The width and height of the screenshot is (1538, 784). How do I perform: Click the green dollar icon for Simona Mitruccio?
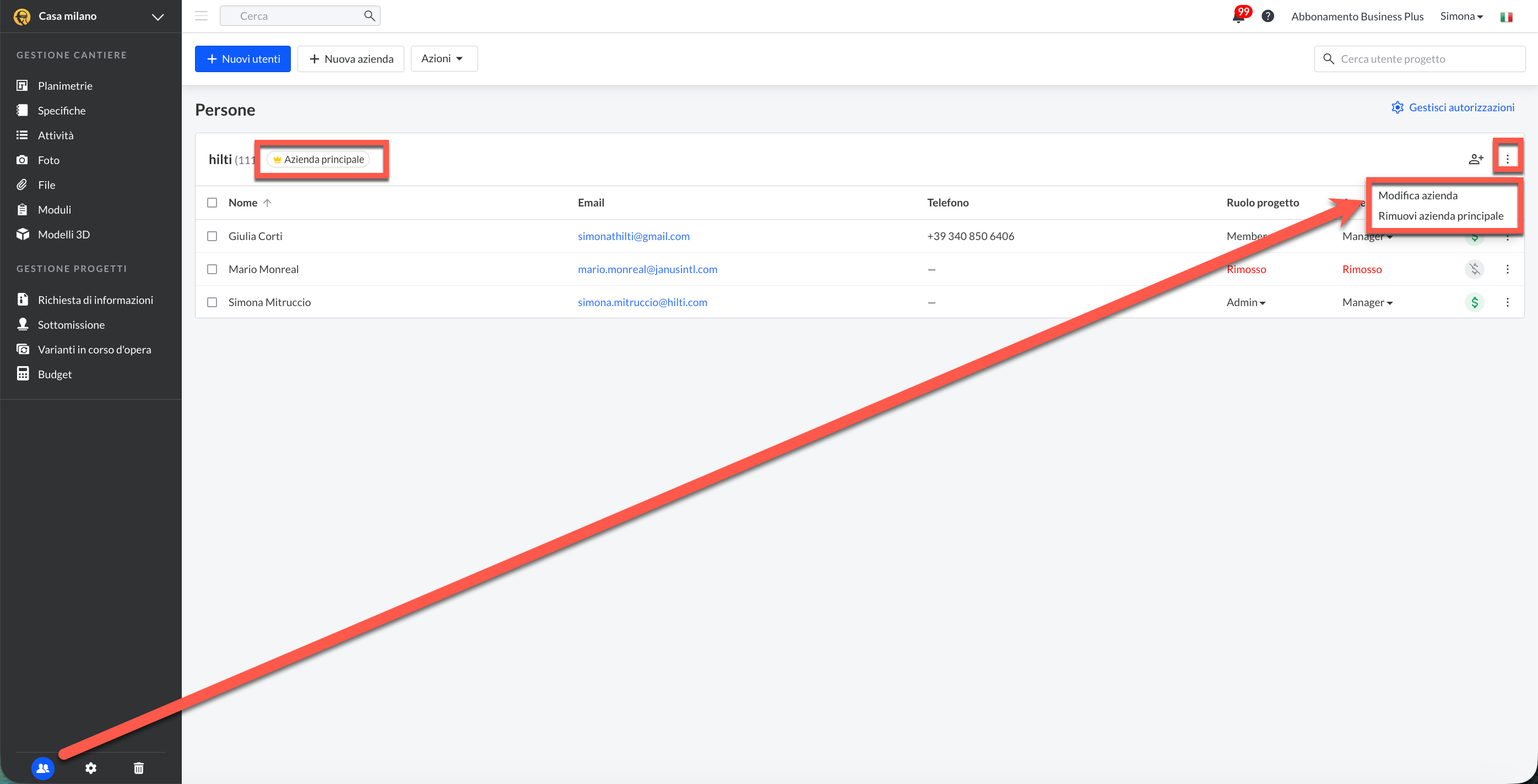click(1474, 302)
